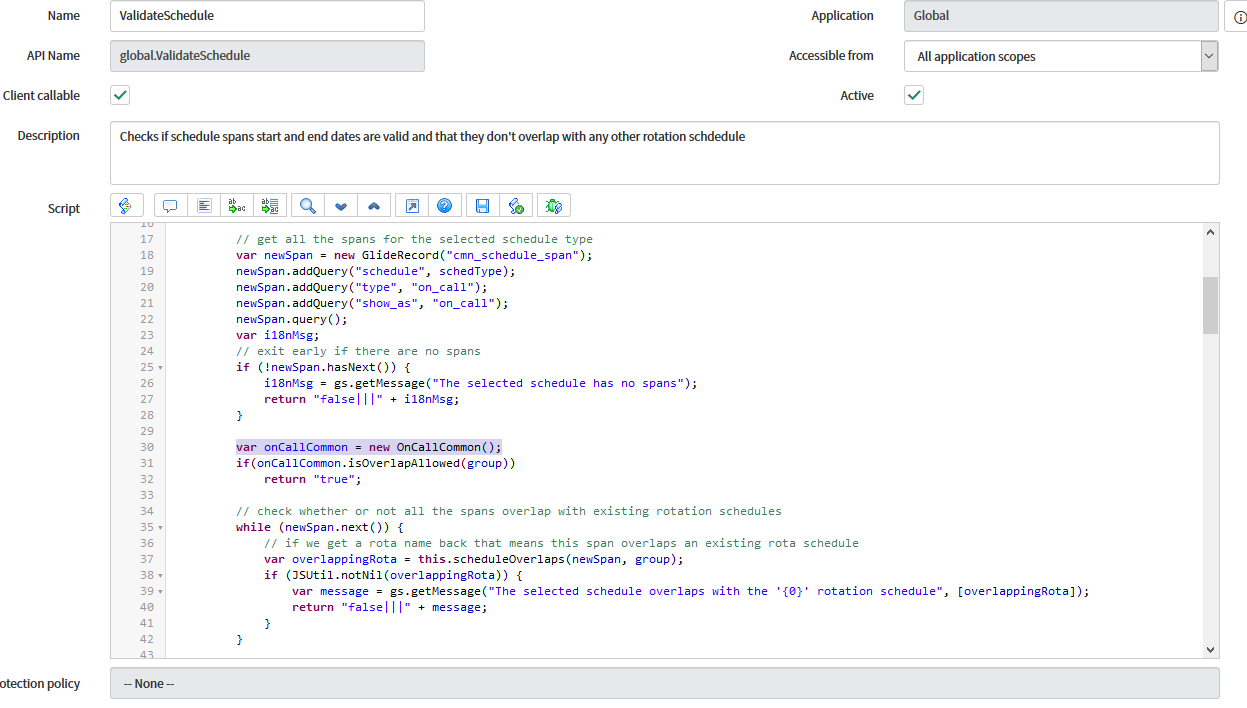1247x708 pixels.
Task: Click the script editor scroll down arrow
Action: click(1211, 648)
